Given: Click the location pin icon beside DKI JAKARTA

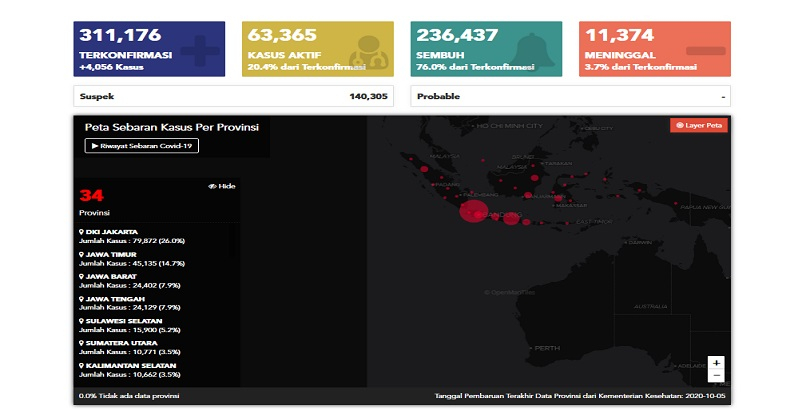Looking at the screenshot, I should 82,232.
